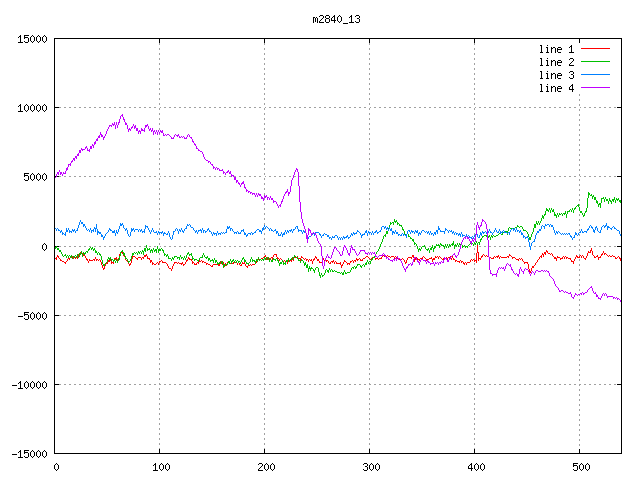Click the purple line's highest peak
This screenshot has height=480, width=640.
pyautogui.click(x=122, y=115)
